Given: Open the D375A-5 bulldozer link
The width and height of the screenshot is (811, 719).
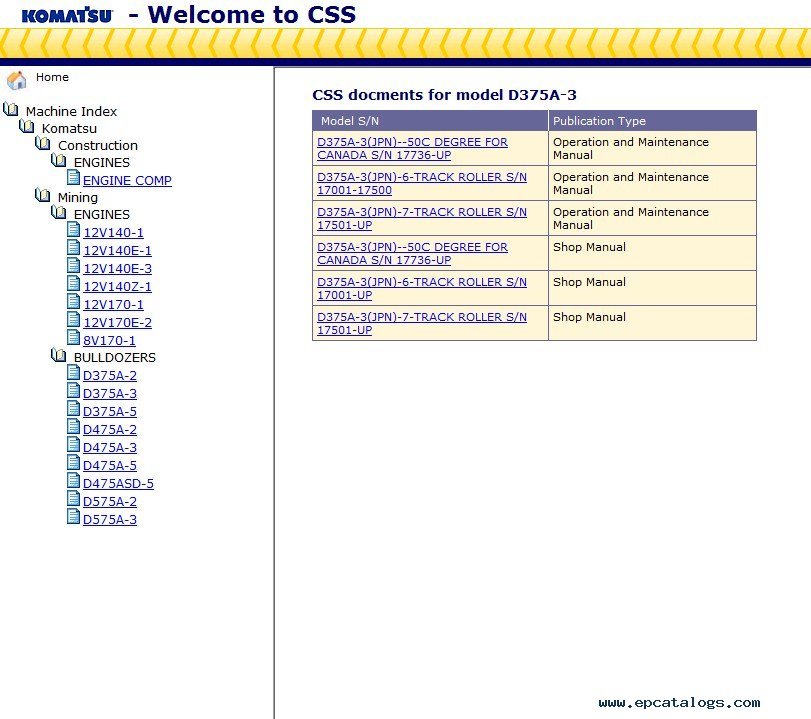Looking at the screenshot, I should click(110, 412).
